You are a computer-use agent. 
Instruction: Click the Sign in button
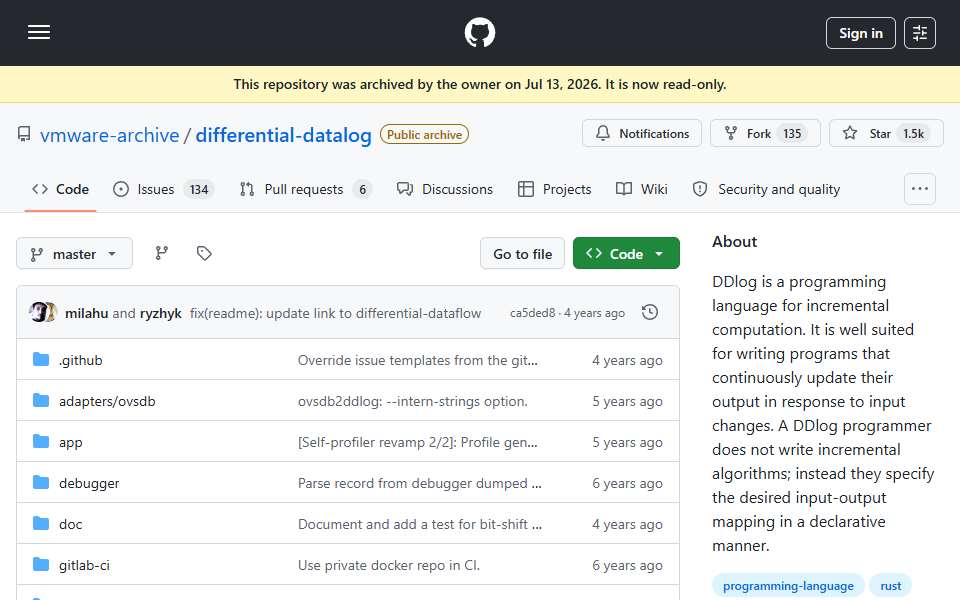click(860, 33)
